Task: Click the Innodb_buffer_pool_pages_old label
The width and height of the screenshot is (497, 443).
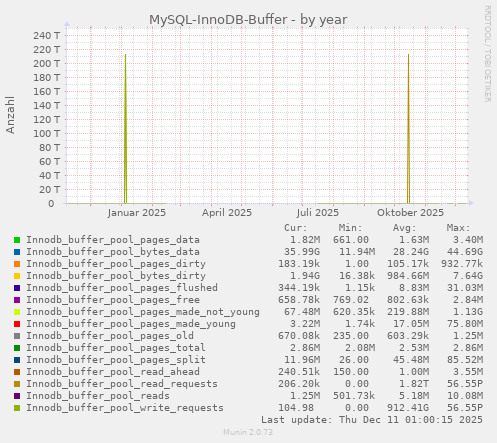Action: click(x=110, y=336)
